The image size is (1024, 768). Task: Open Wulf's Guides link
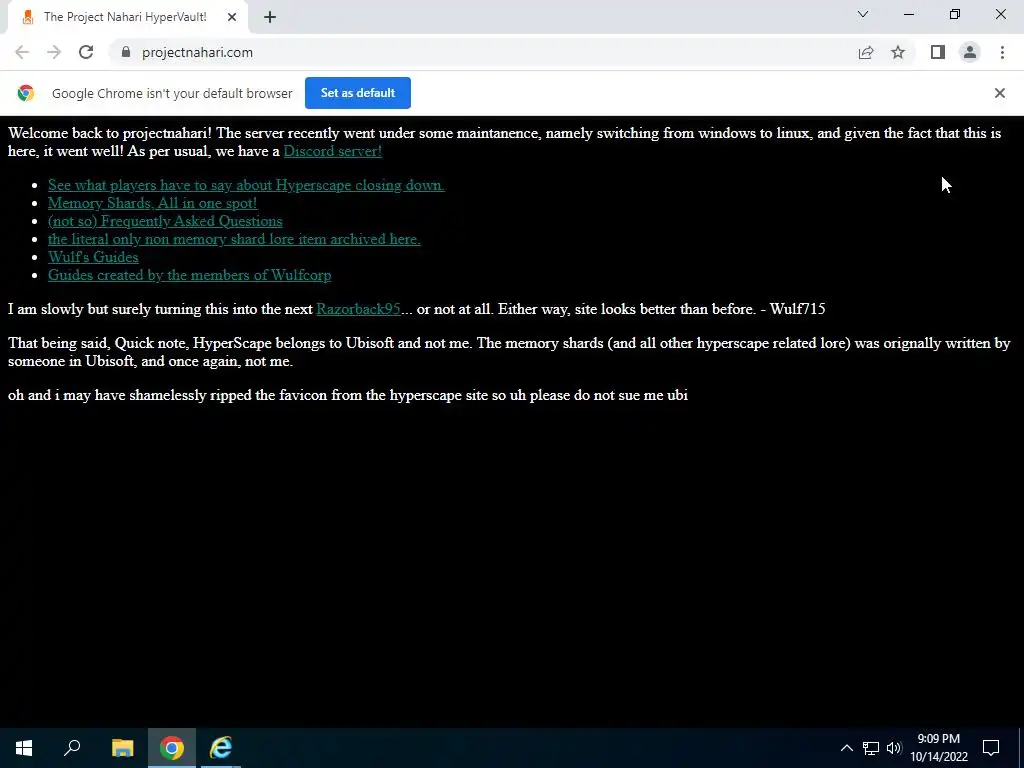click(93, 257)
